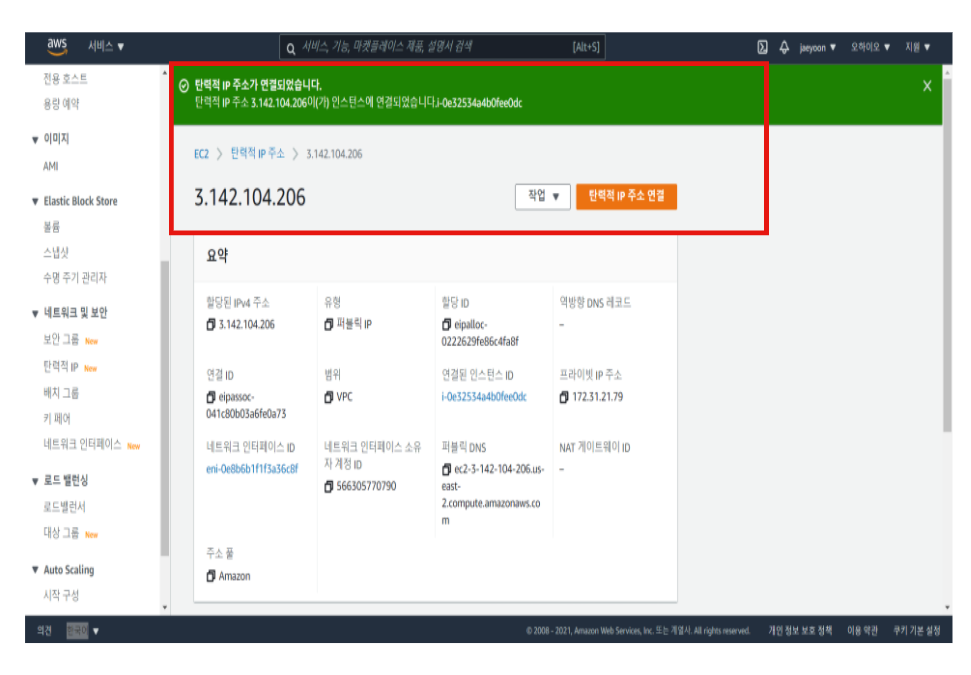Open 볼륨 in sidebar
Image resolution: width=971 pixels, height=675 pixels.
click(51, 227)
